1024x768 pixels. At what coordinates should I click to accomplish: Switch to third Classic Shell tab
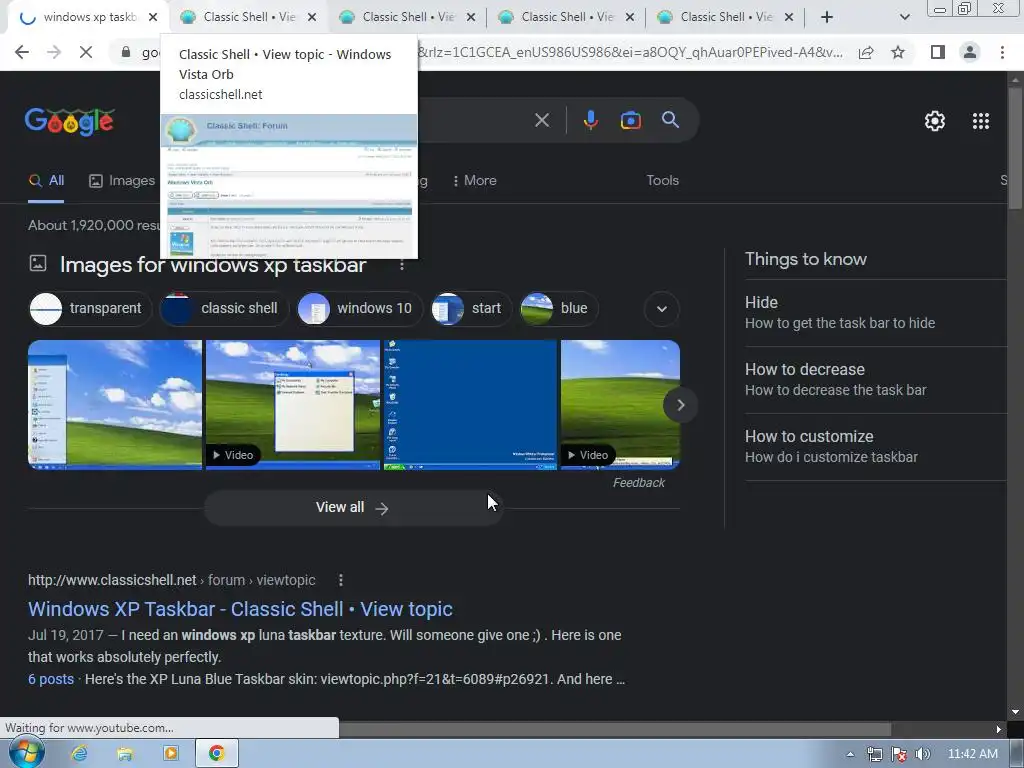tap(566, 17)
